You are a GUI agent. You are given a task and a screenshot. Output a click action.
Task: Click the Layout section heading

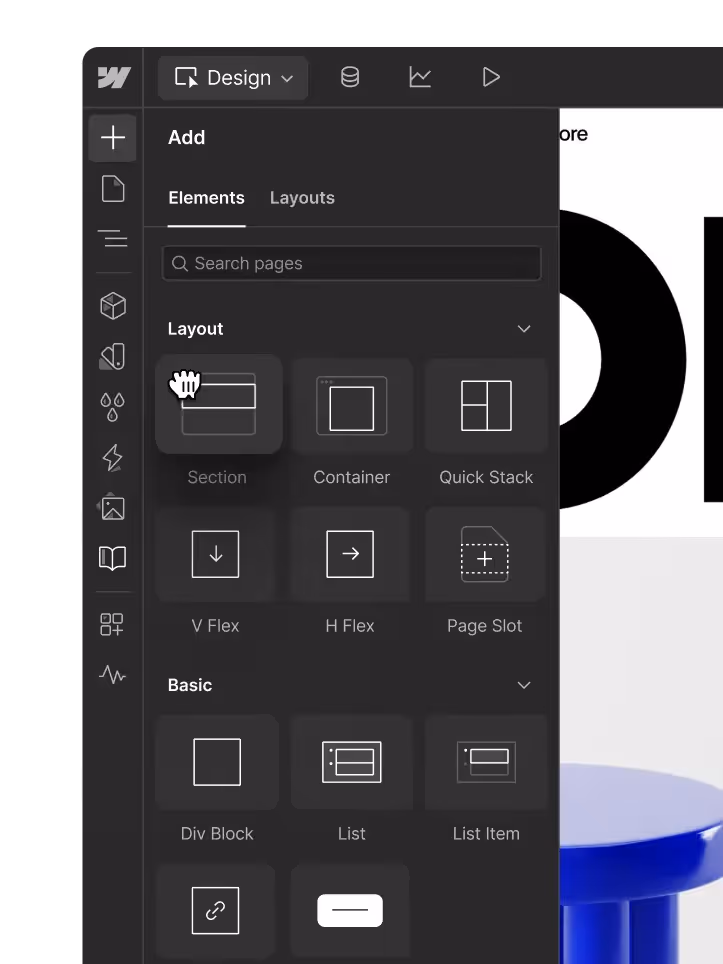point(196,329)
